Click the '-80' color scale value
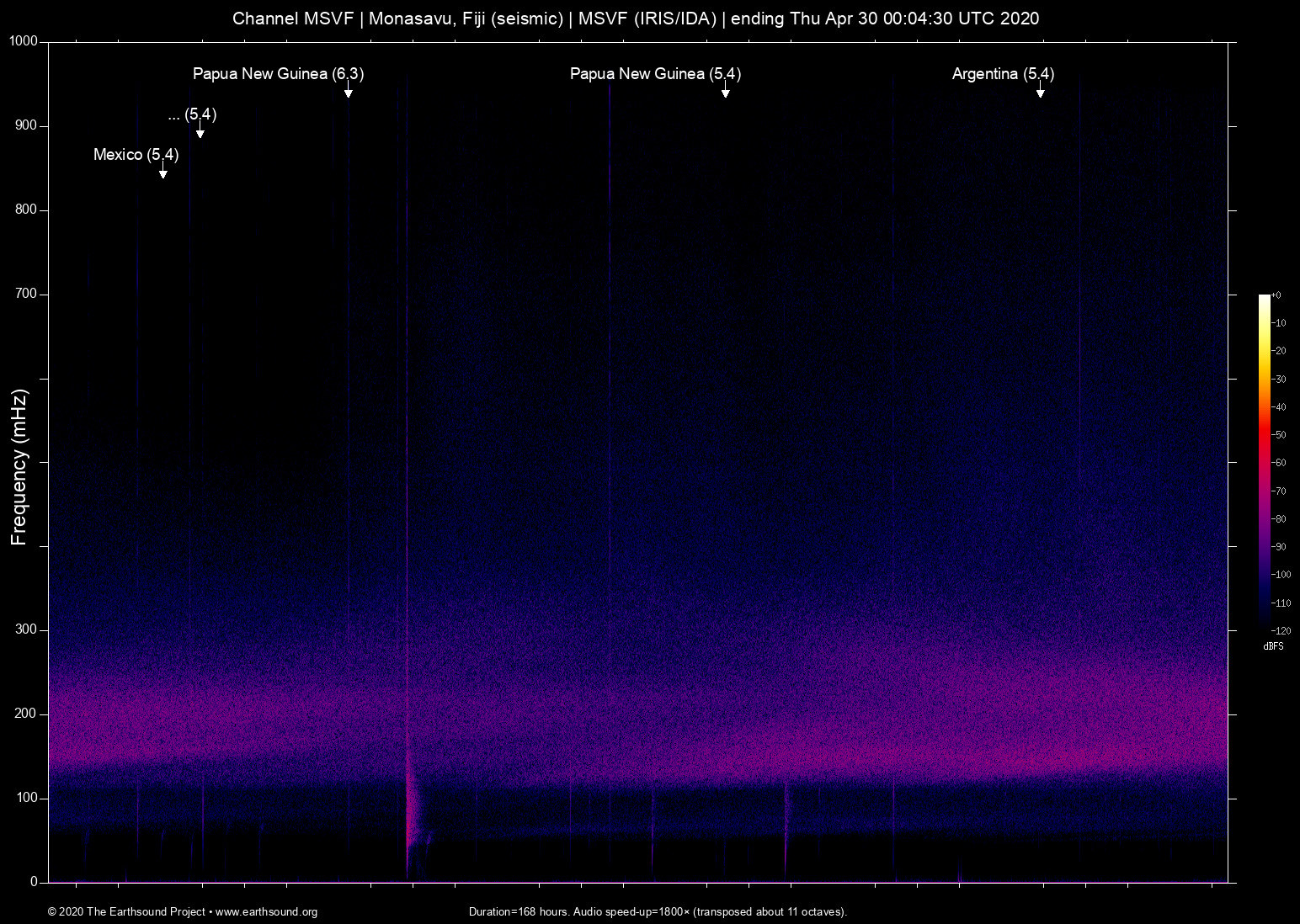The height and width of the screenshot is (924, 1300). click(x=1278, y=519)
